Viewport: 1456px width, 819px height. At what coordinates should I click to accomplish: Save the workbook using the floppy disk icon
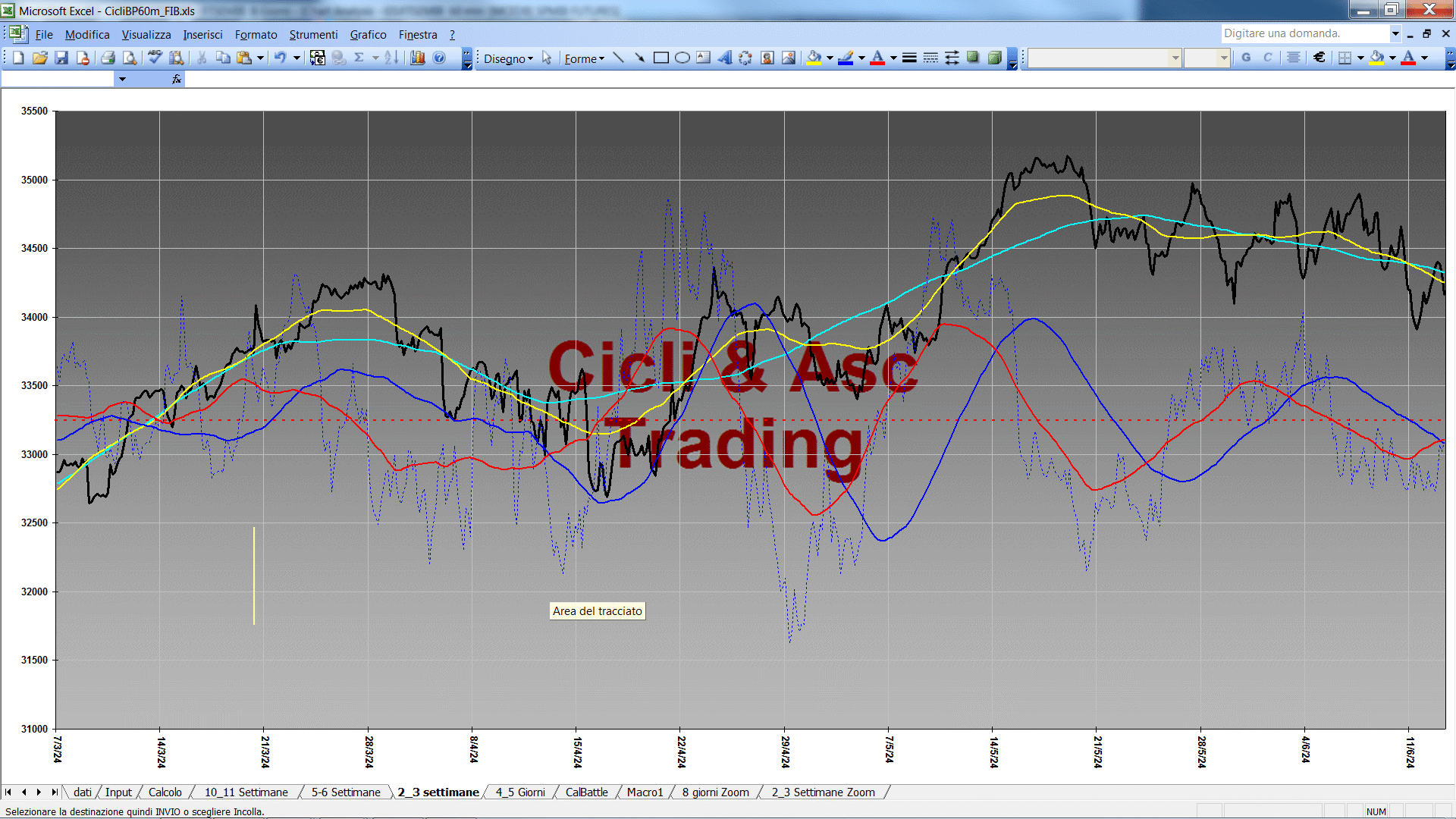pyautogui.click(x=61, y=58)
